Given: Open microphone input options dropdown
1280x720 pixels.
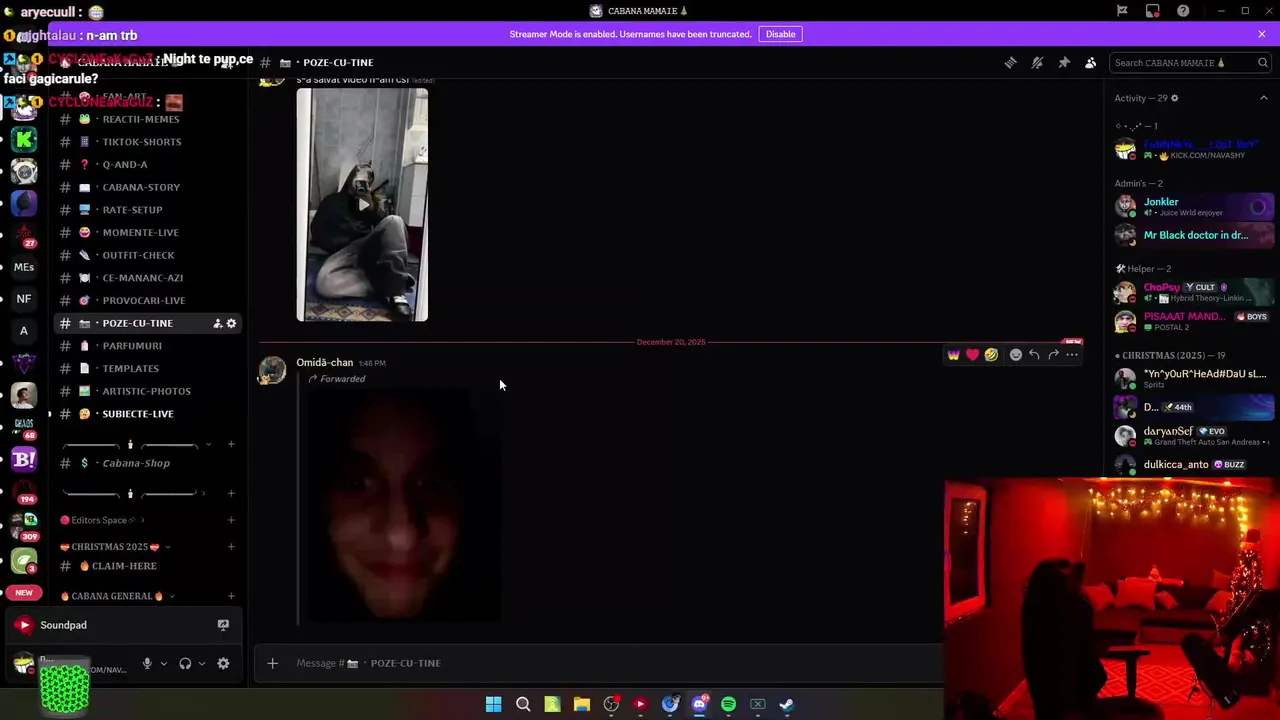Looking at the screenshot, I should (x=164, y=663).
